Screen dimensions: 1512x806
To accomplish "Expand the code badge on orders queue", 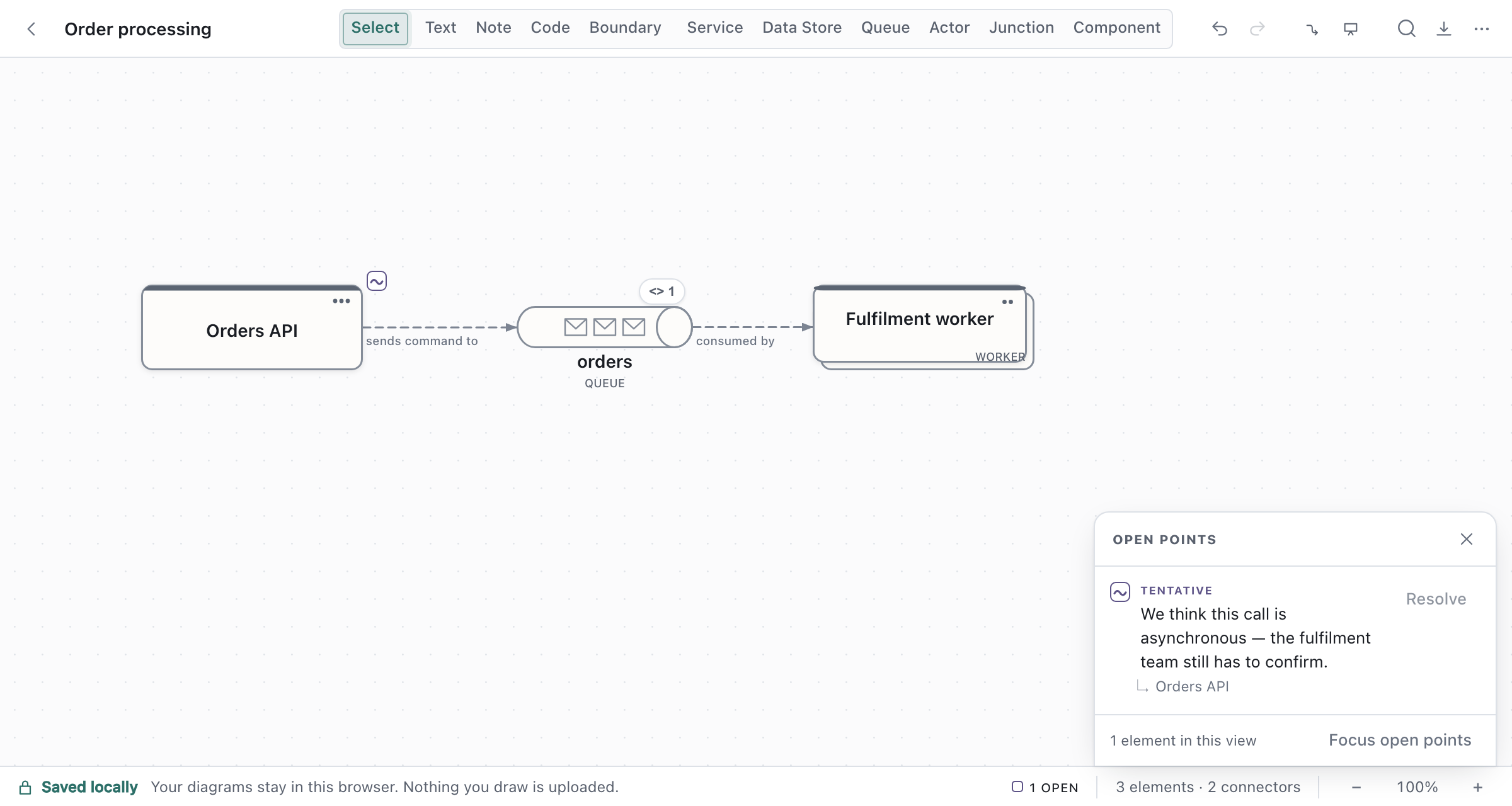I will coord(661,292).
